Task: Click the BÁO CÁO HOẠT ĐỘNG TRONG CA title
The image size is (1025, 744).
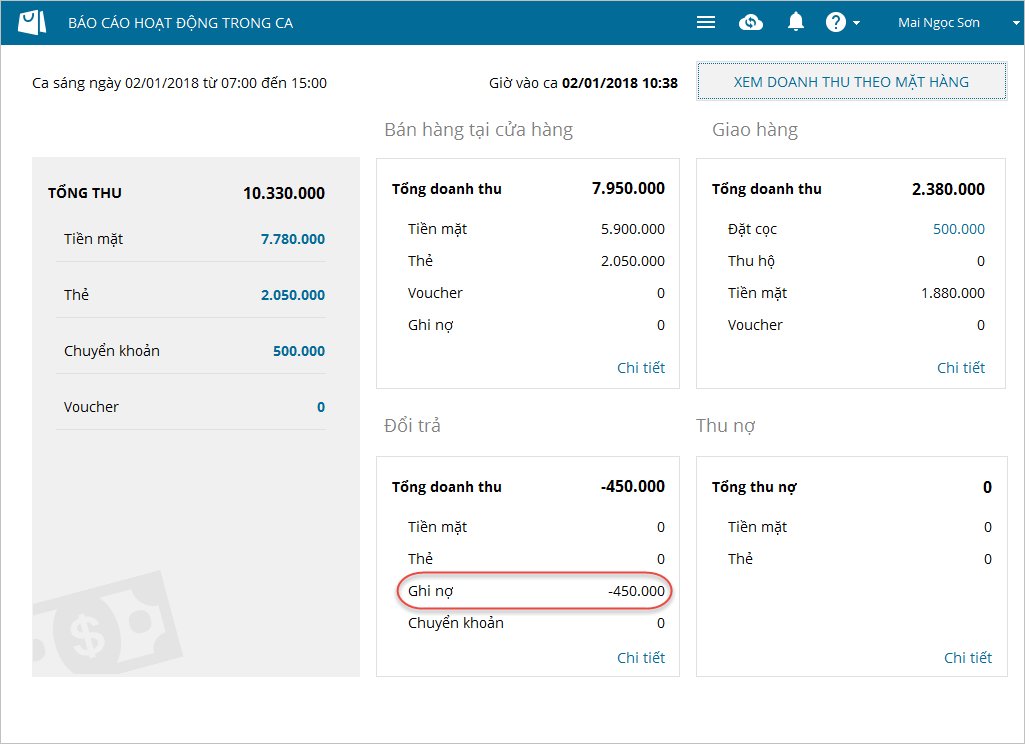Action: click(x=181, y=22)
